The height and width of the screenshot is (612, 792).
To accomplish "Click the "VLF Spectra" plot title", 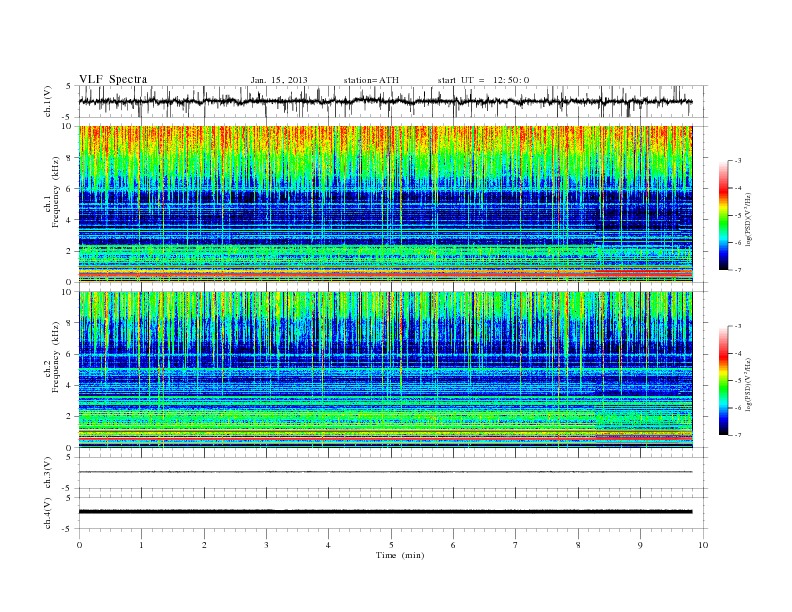I will pos(113,79).
